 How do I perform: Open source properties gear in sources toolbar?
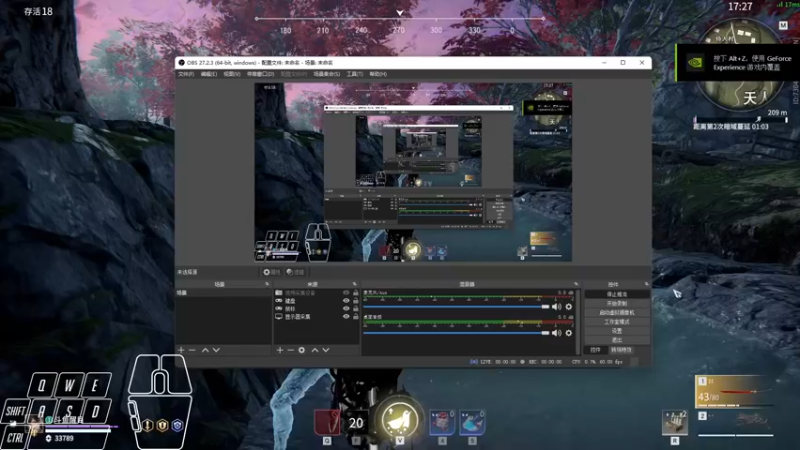[x=302, y=350]
